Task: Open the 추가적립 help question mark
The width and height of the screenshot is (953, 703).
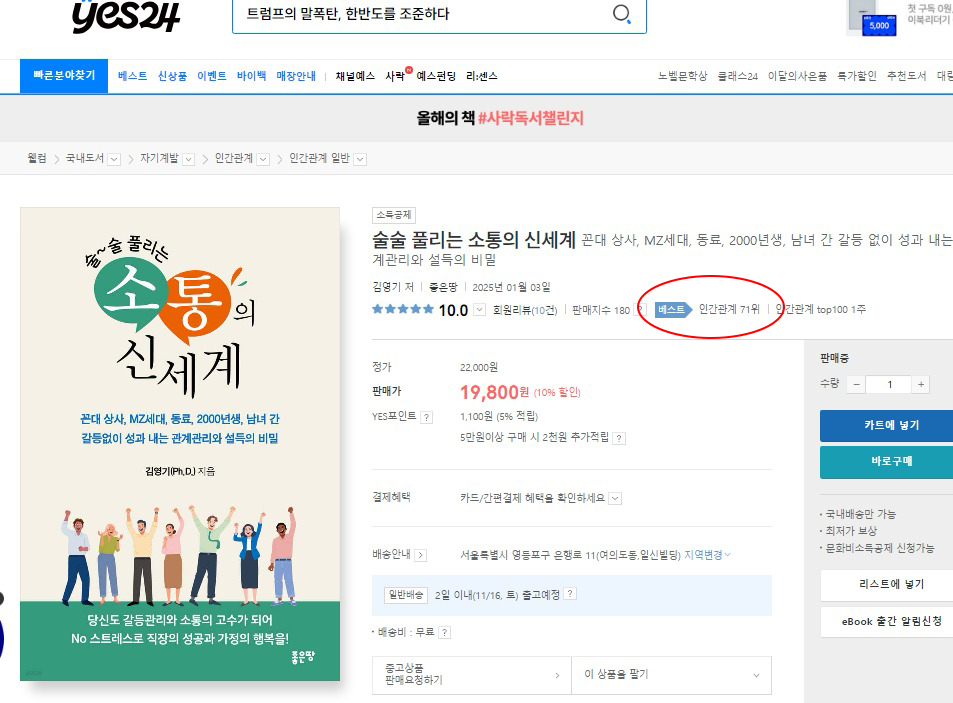Action: [619, 438]
